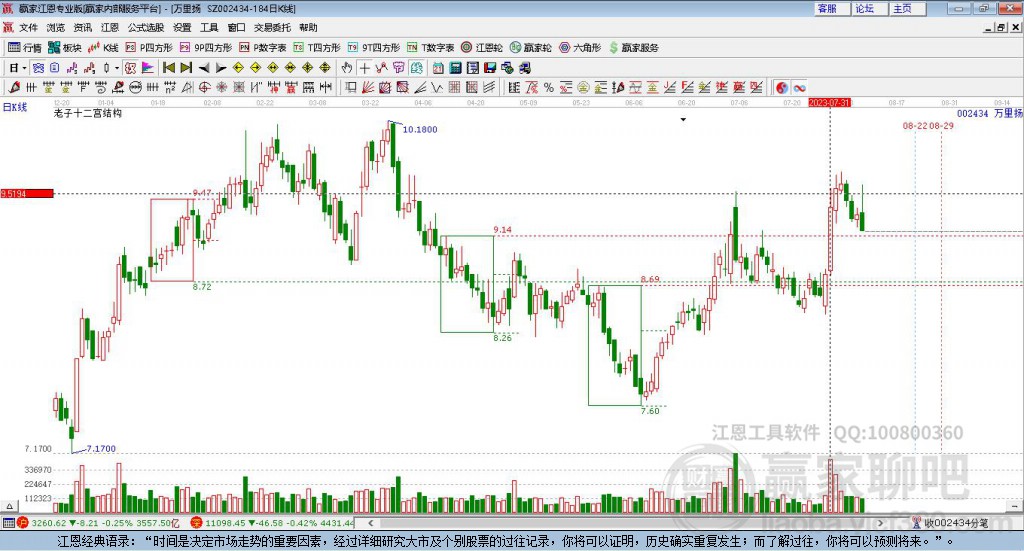1024x551 pixels.
Task: Open the 帮助 menu
Action: (x=308, y=27)
